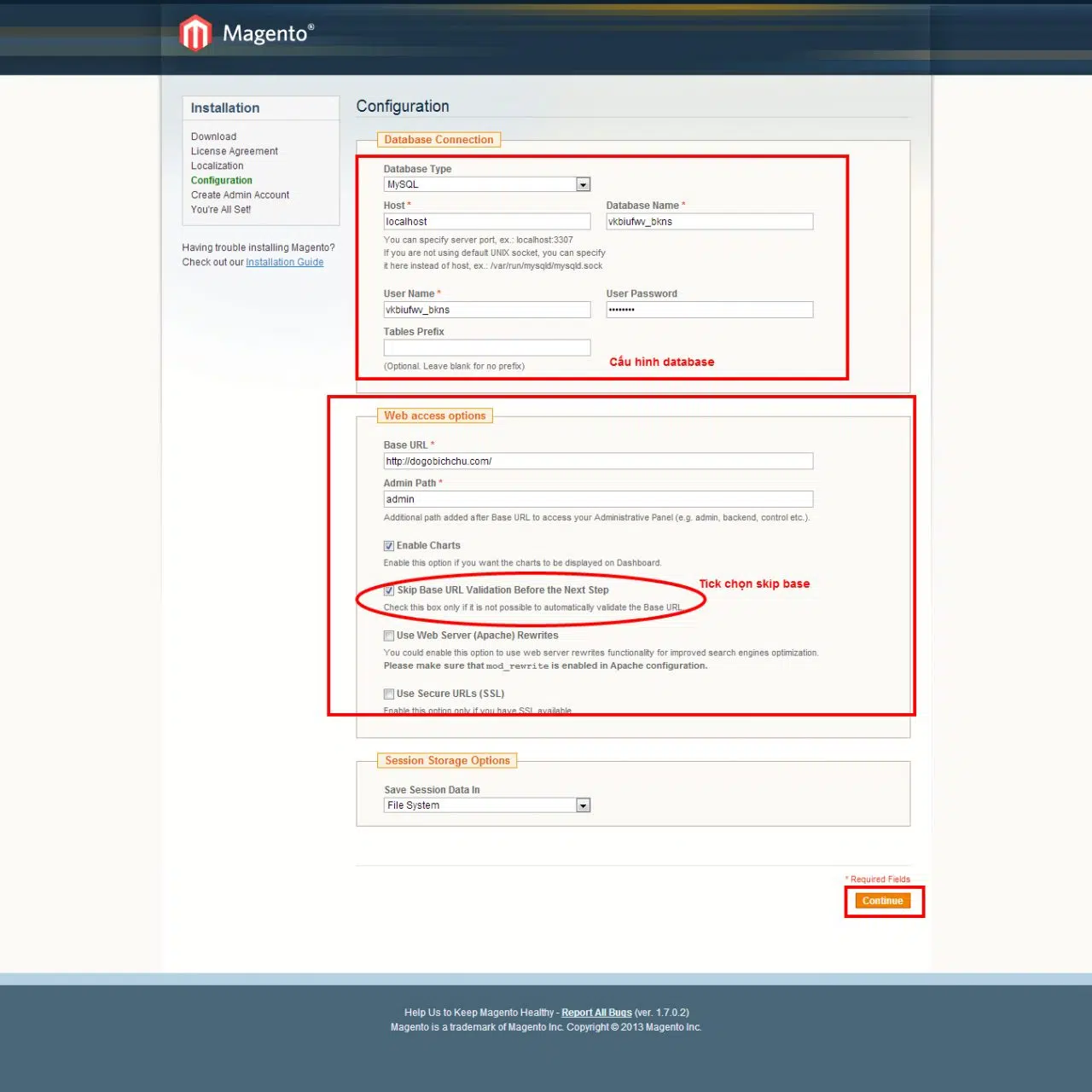Focus the Admin Path input field

597,500
